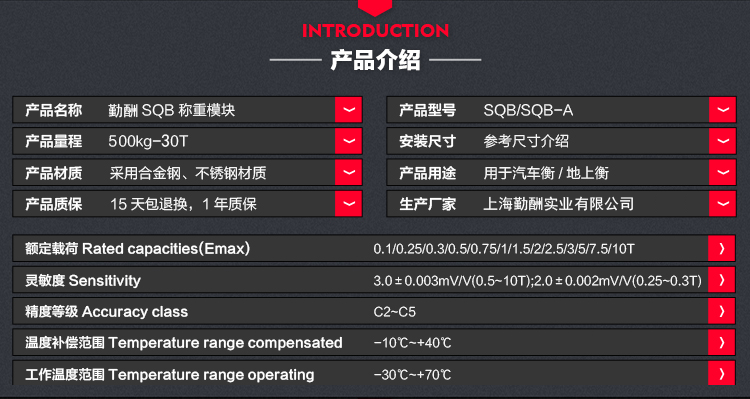Click red chevron beside 上海勤酬实业有限公司
The width and height of the screenshot is (750, 399).
722,204
